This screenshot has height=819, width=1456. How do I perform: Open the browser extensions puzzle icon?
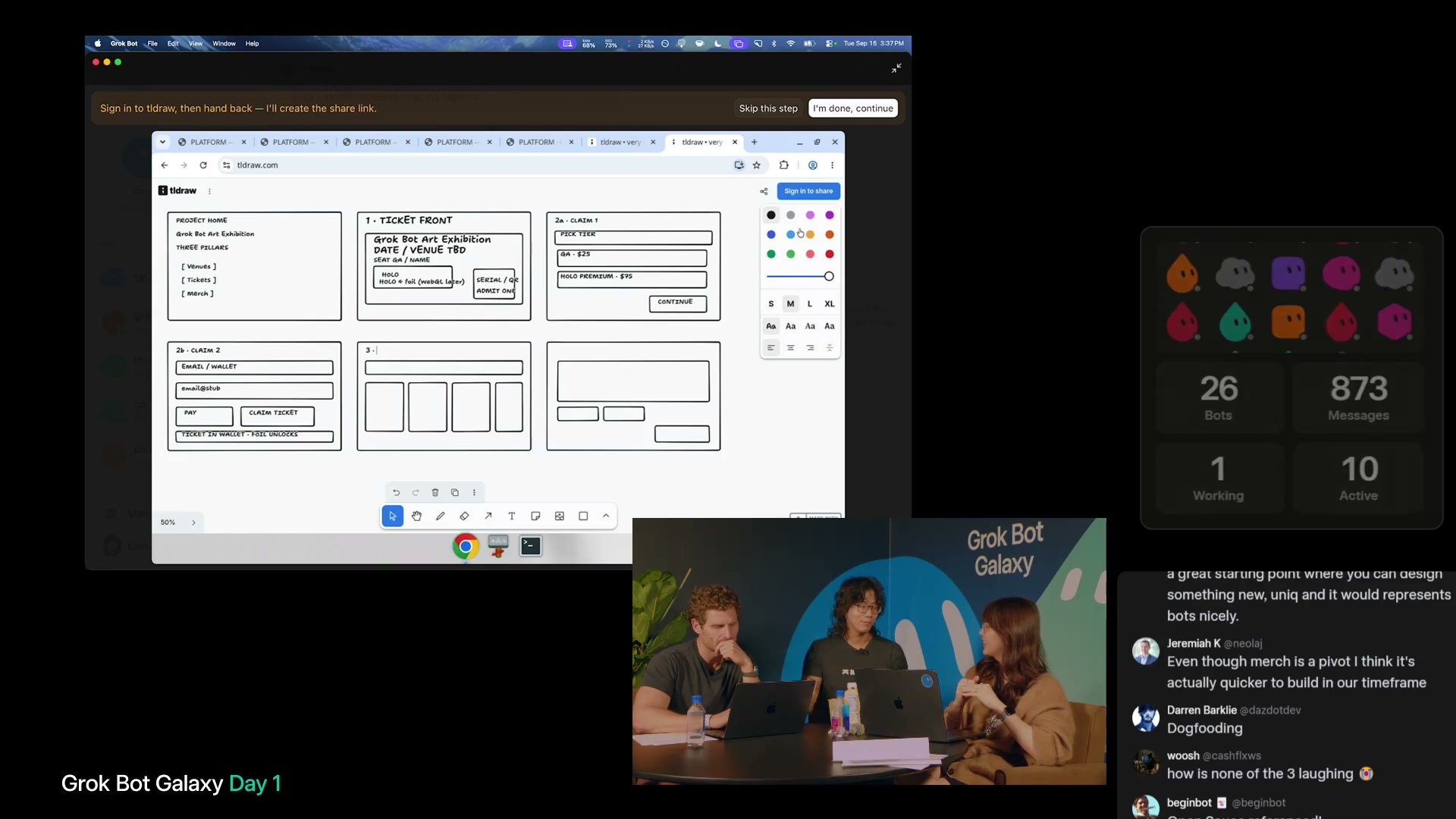point(784,165)
